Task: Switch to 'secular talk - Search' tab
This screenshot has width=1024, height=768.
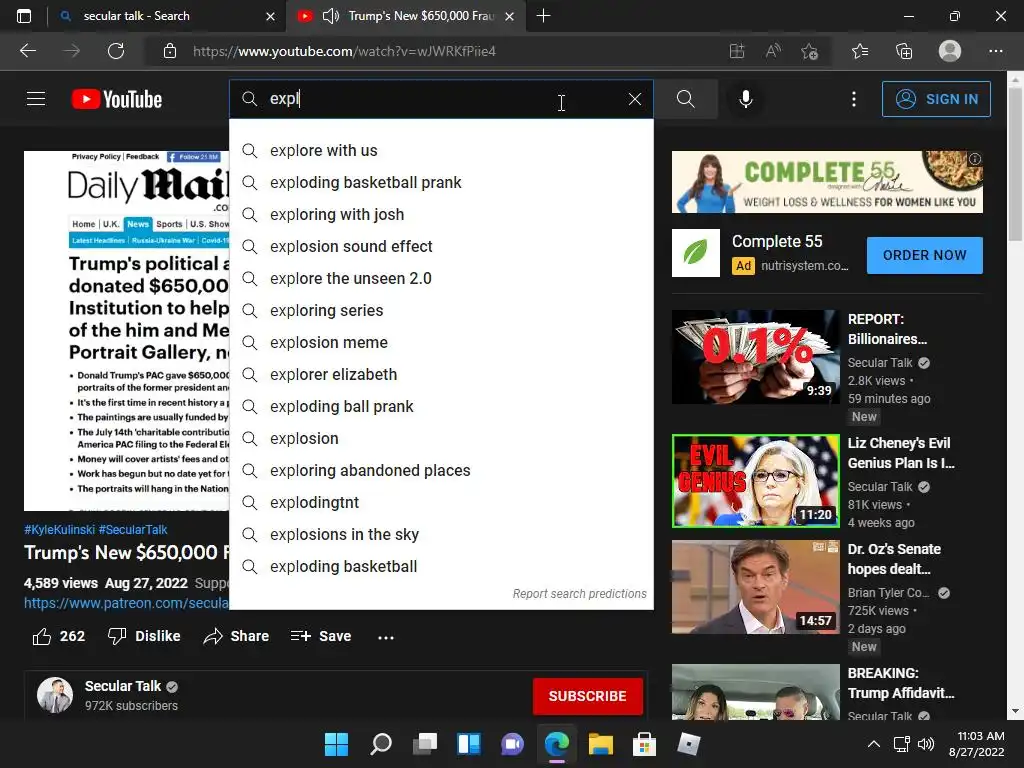Action: [167, 16]
